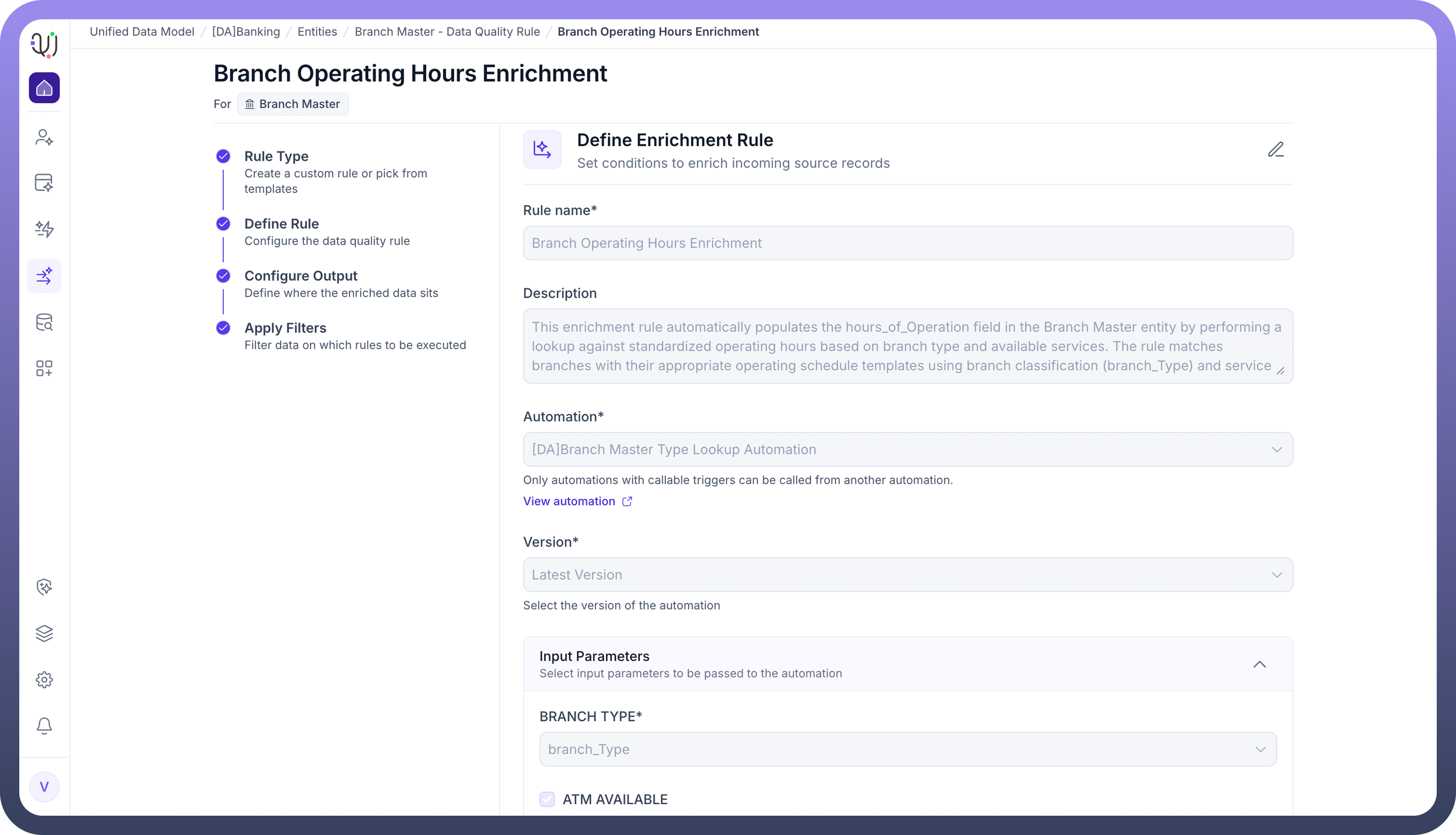Click the database search sidebar icon

pos(44,323)
